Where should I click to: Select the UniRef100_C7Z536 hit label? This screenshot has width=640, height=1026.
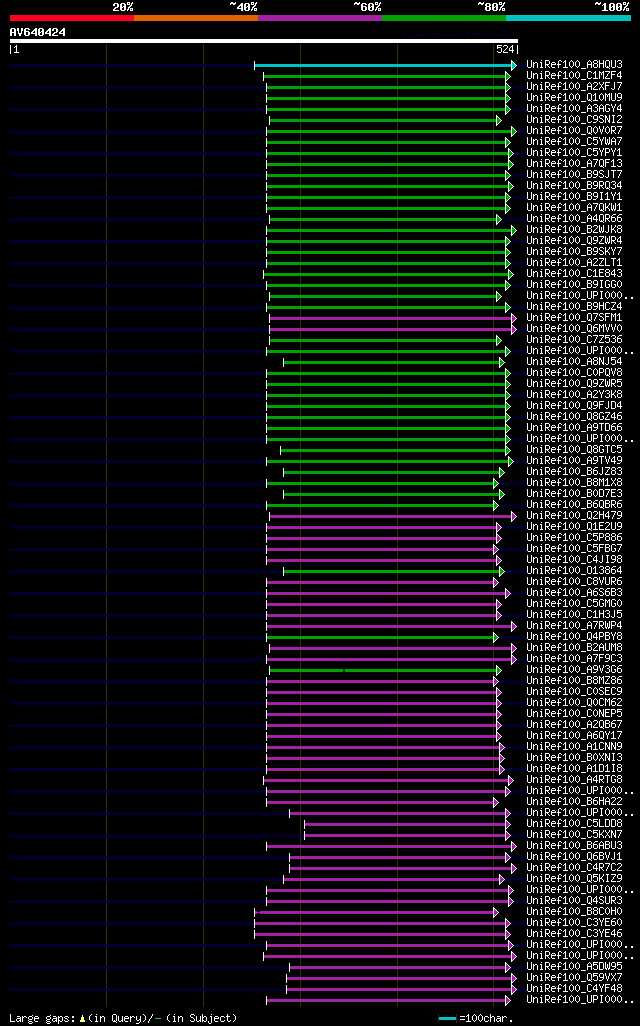(x=575, y=340)
